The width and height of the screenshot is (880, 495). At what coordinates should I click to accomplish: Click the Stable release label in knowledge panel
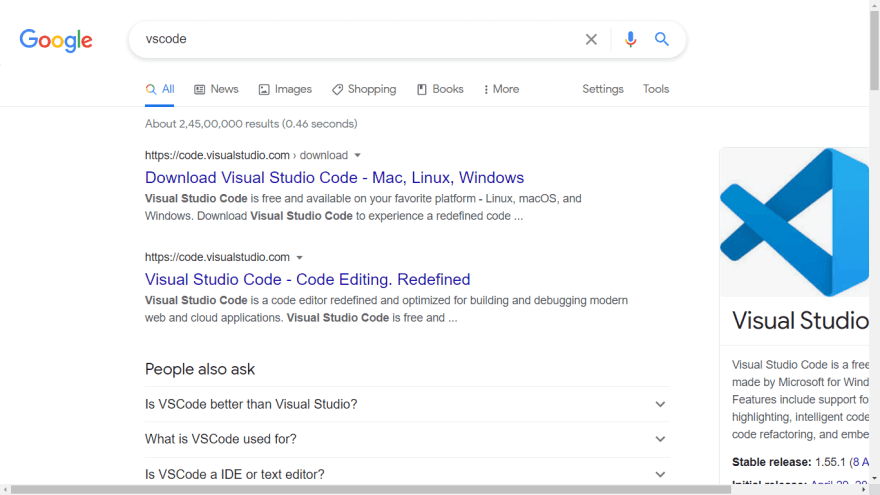coord(772,462)
